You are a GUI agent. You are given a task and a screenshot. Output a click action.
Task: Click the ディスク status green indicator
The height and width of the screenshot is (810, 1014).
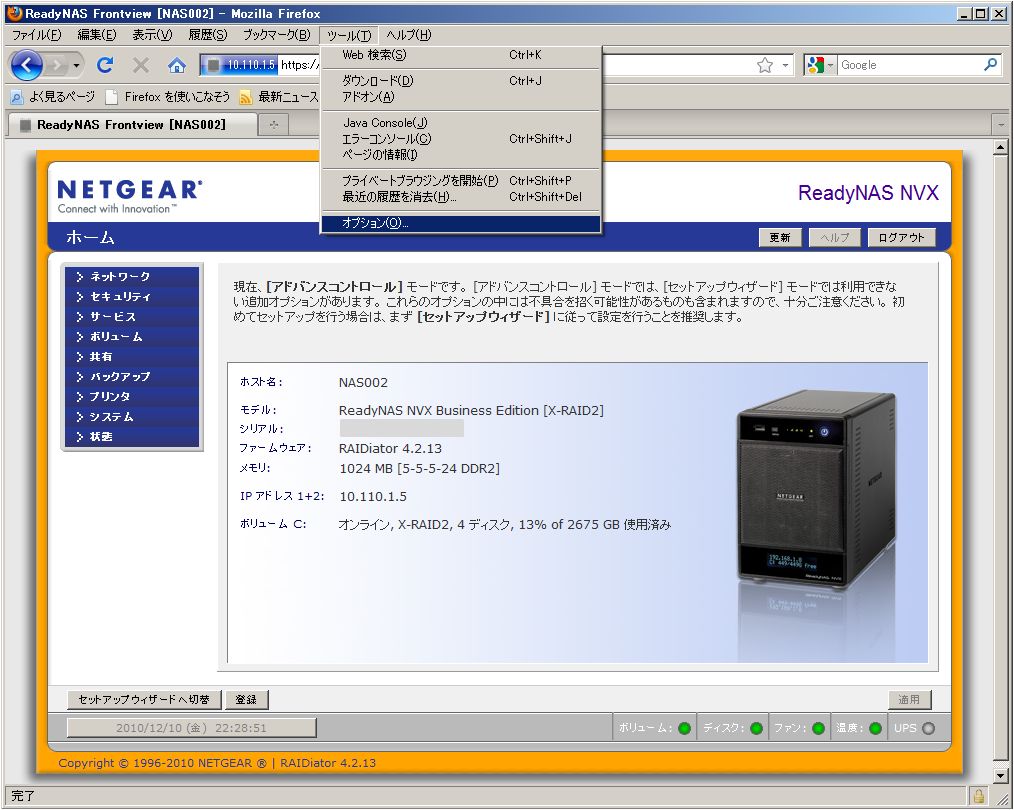tap(756, 729)
